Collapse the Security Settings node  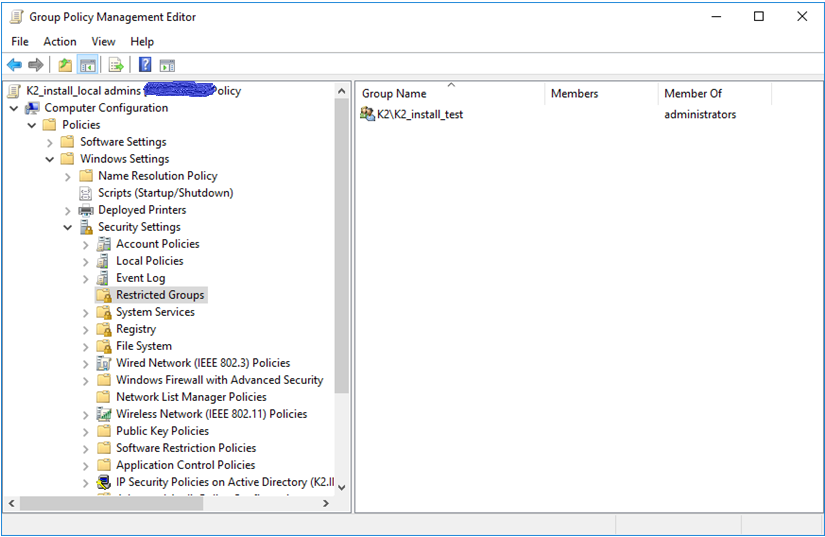[x=68, y=228]
